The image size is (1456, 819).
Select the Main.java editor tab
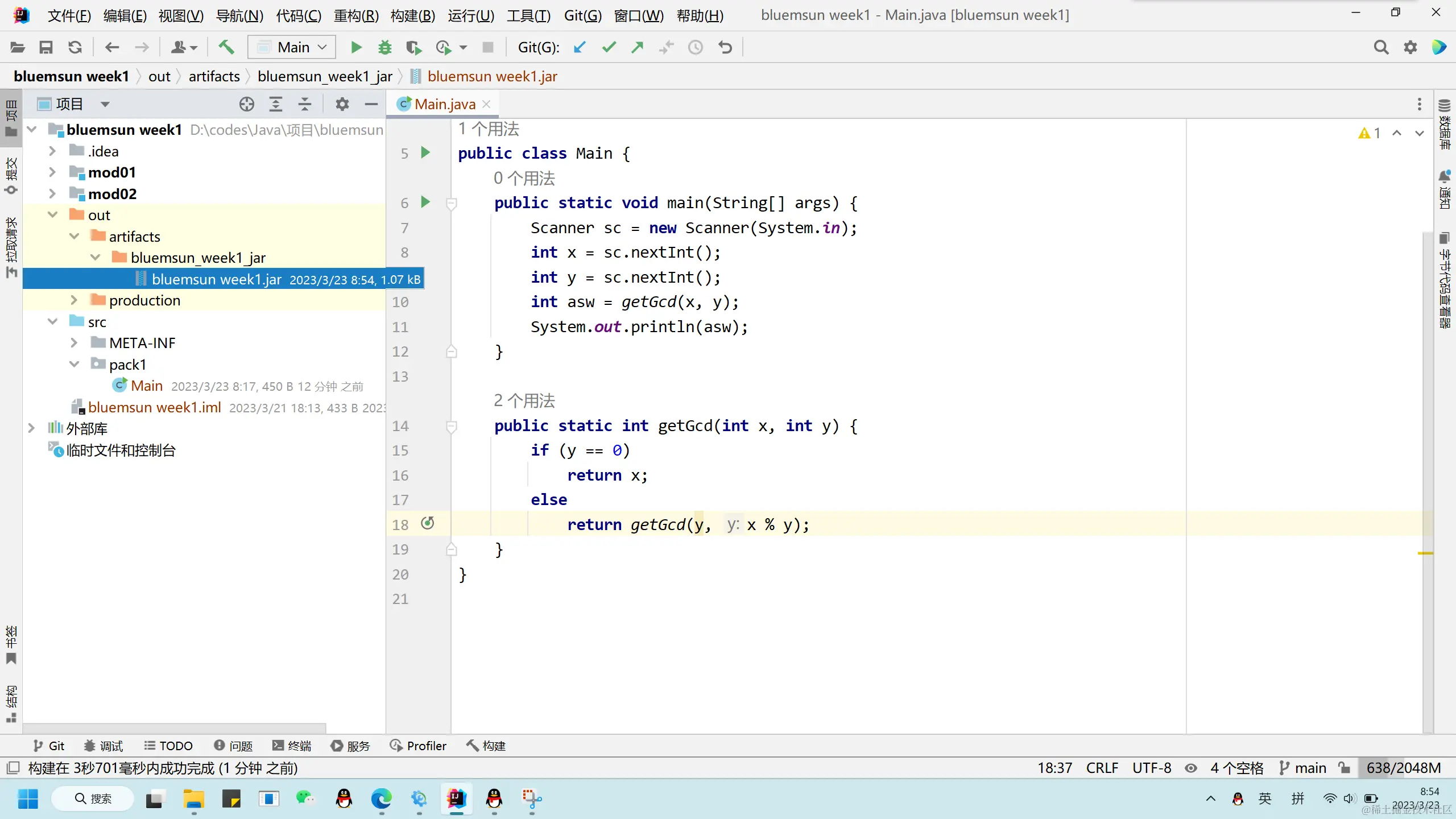(444, 104)
